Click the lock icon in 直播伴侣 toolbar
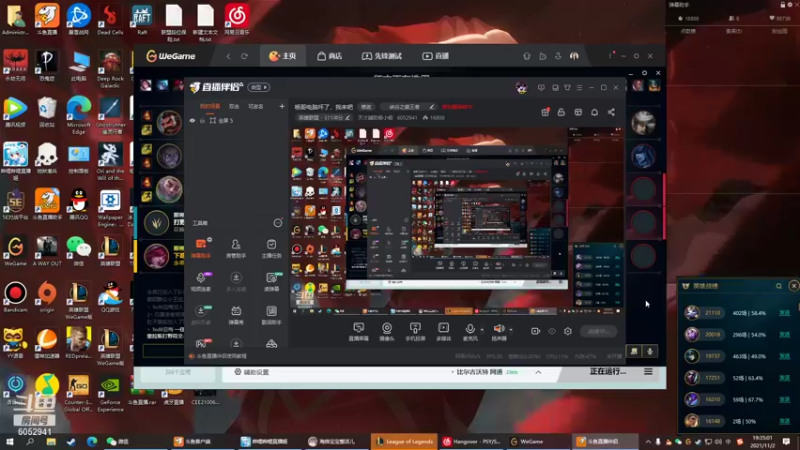The height and width of the screenshot is (450, 800). click(561, 112)
